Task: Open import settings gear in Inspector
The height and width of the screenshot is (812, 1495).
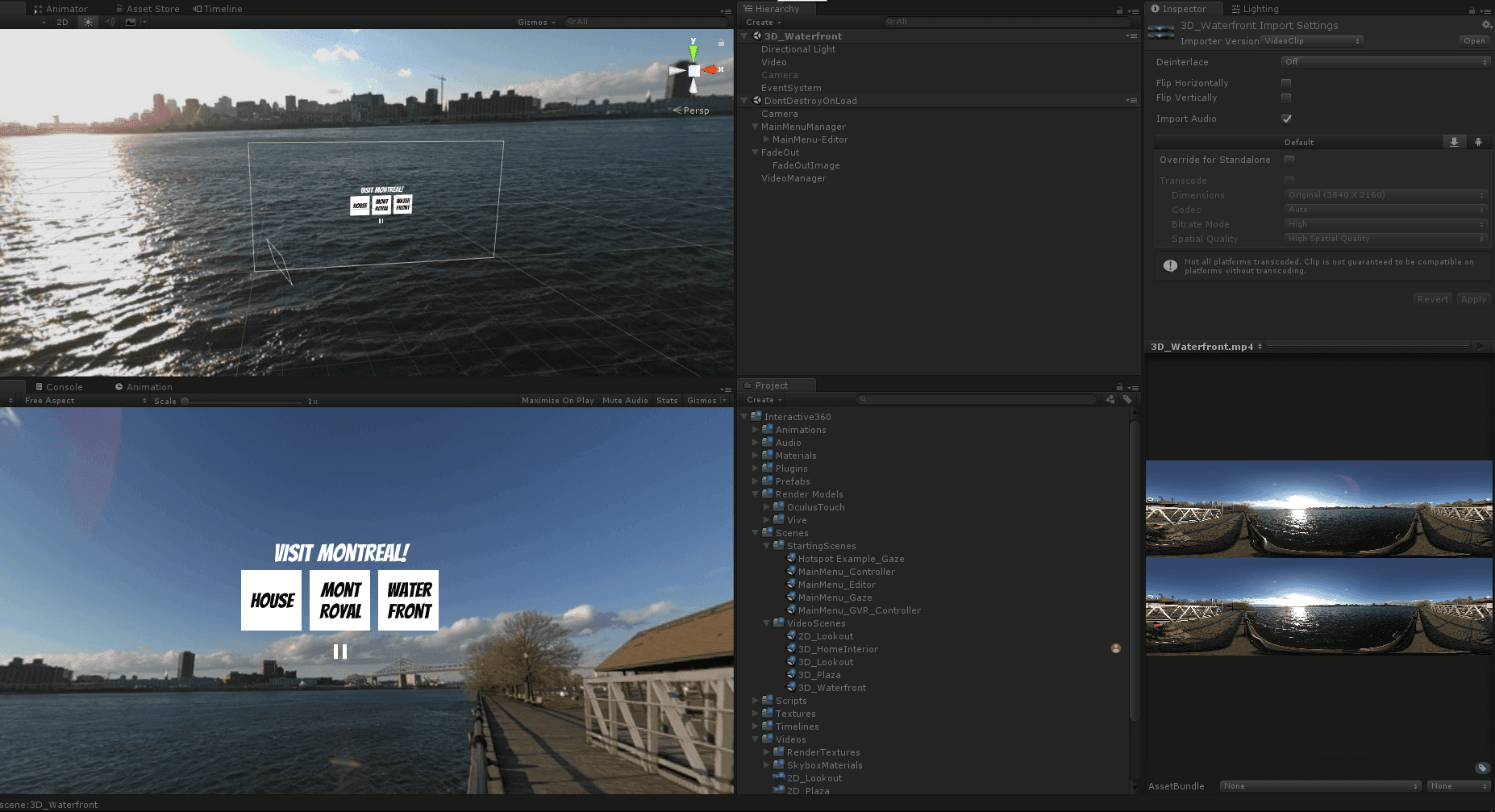Action: point(1486,25)
